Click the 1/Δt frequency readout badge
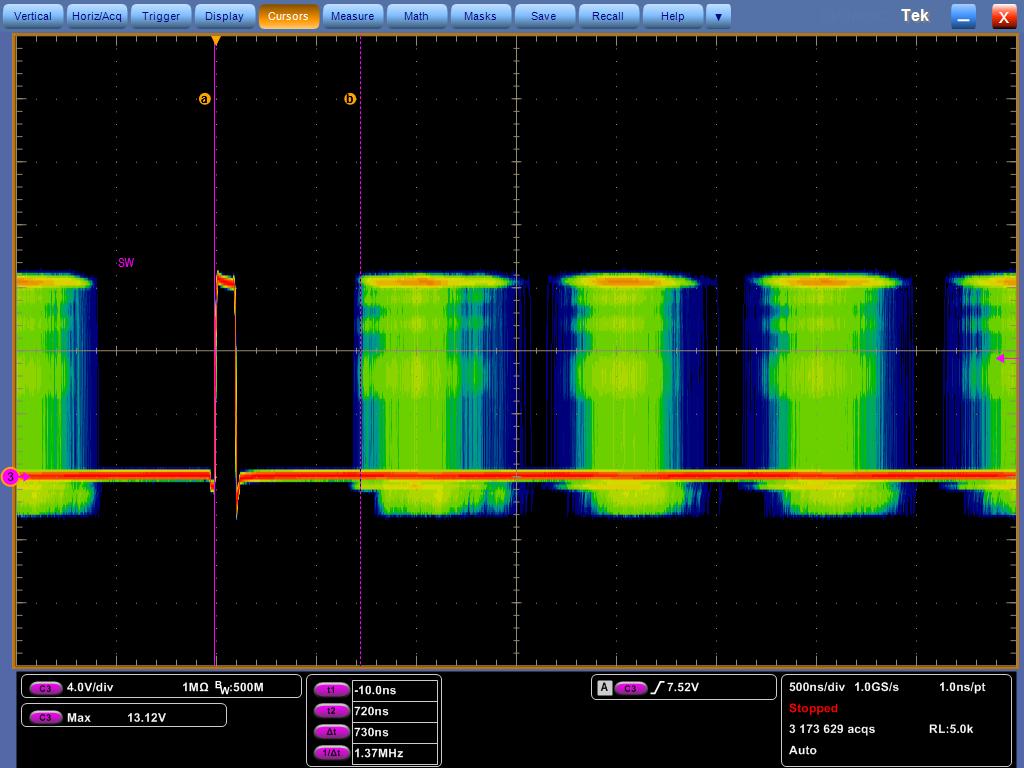Image resolution: width=1024 pixels, height=768 pixels. click(331, 753)
